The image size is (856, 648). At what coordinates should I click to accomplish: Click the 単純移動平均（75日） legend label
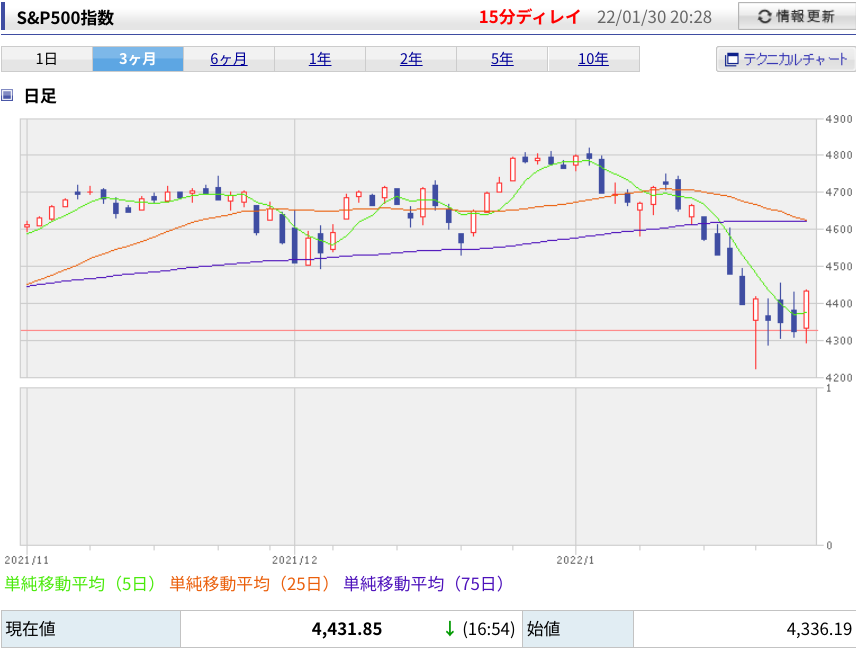(425, 584)
